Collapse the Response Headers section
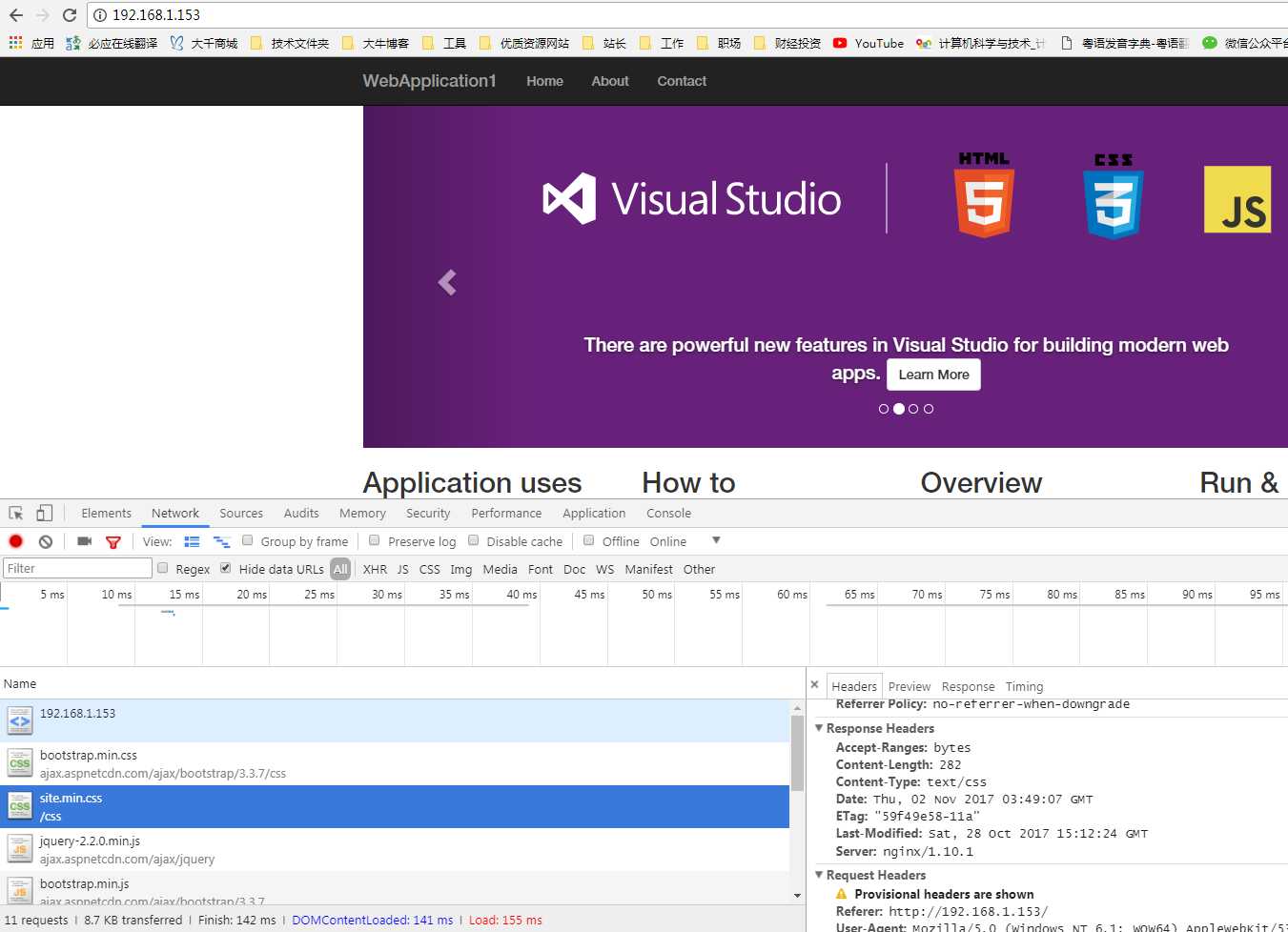 click(818, 728)
